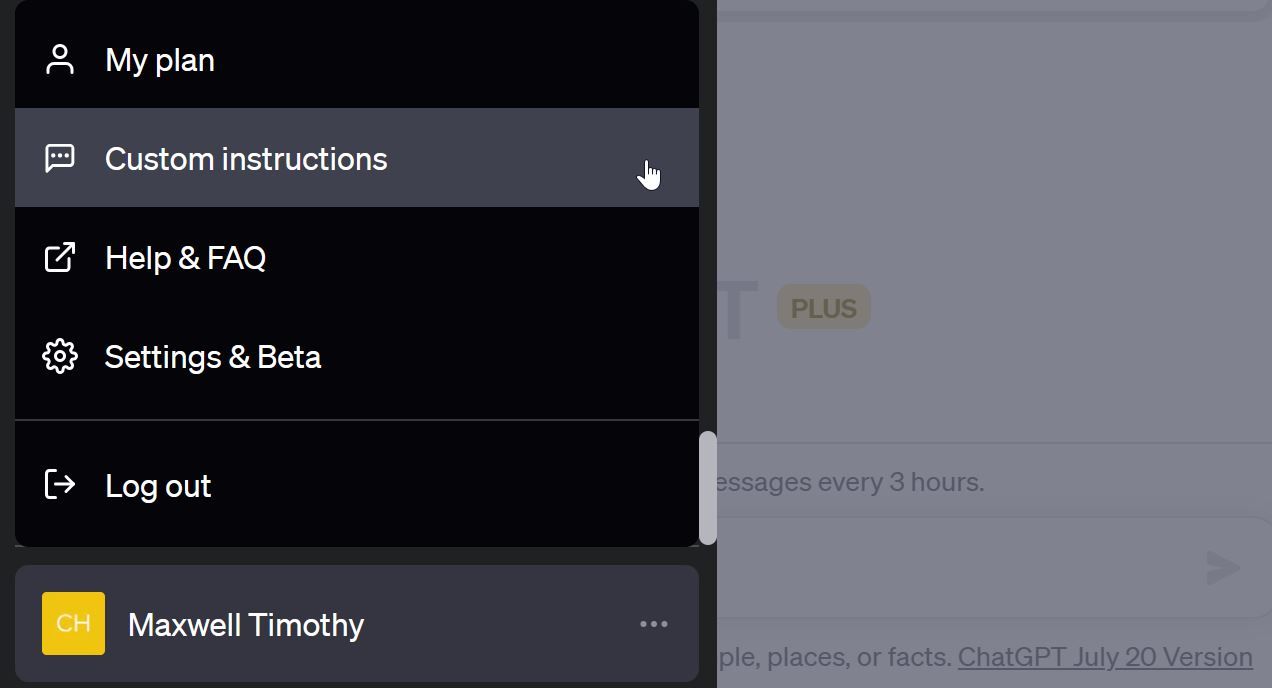Viewport: 1272px width, 688px height.
Task: Click the Custom instructions speech bubble icon
Action: (61, 157)
